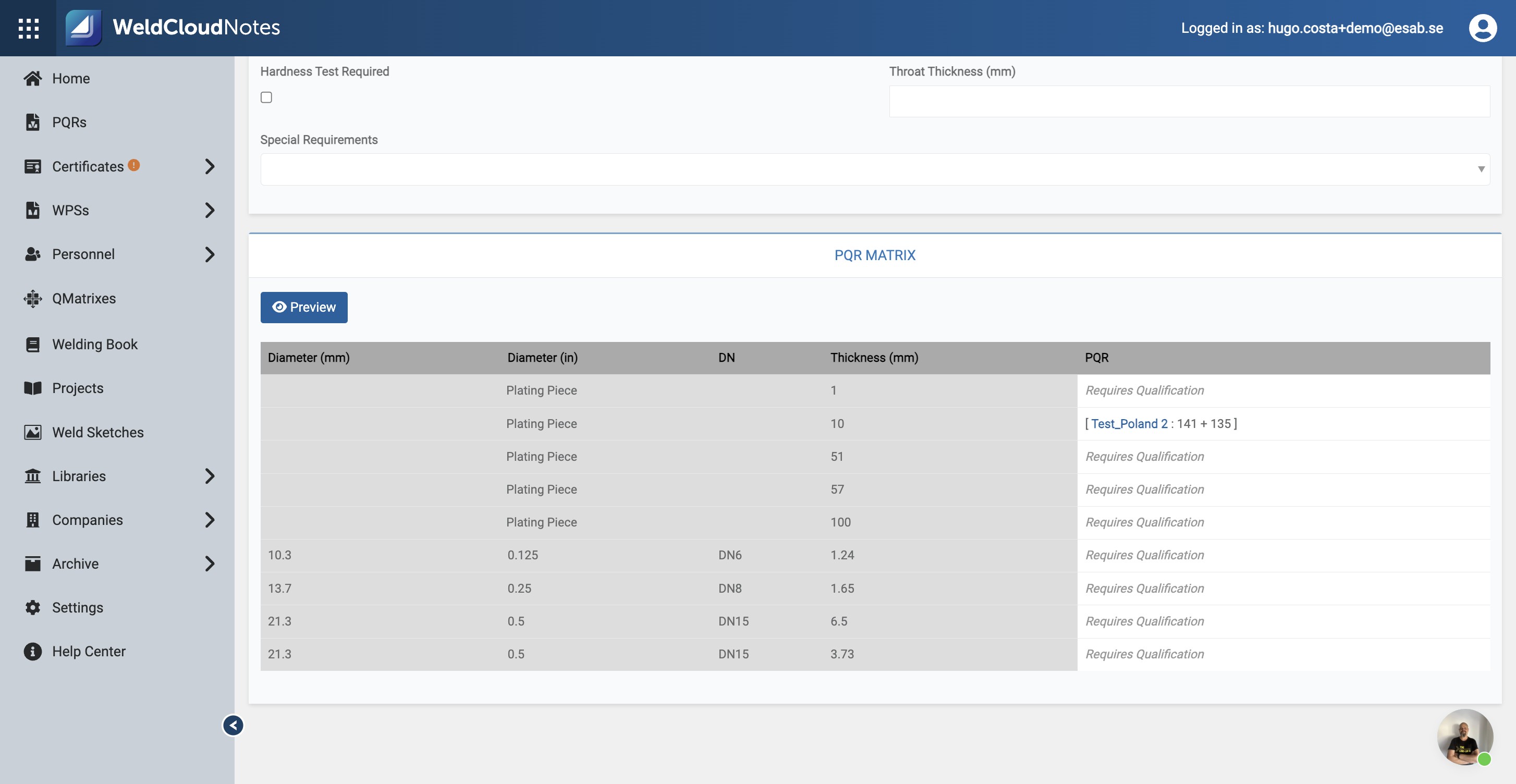This screenshot has width=1516, height=784.
Task: Open the Test_Poland 2 PQR link
Action: [x=1129, y=424]
